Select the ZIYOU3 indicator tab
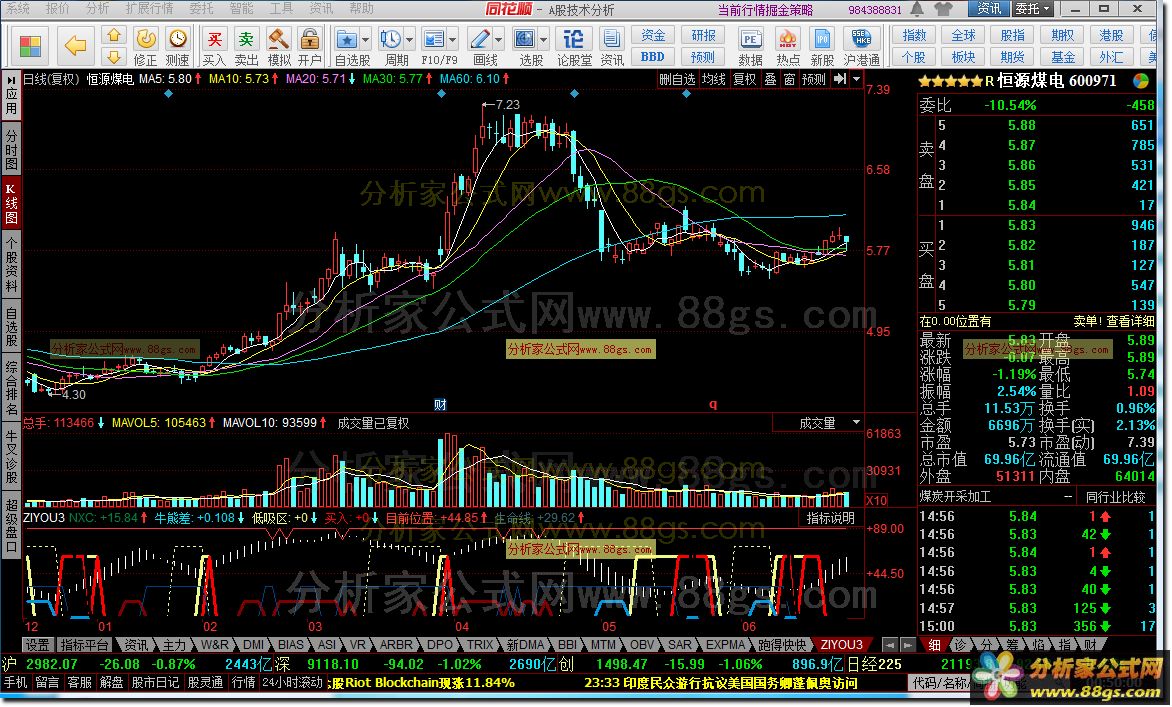Screen dimensions: 1172x707 [842, 644]
